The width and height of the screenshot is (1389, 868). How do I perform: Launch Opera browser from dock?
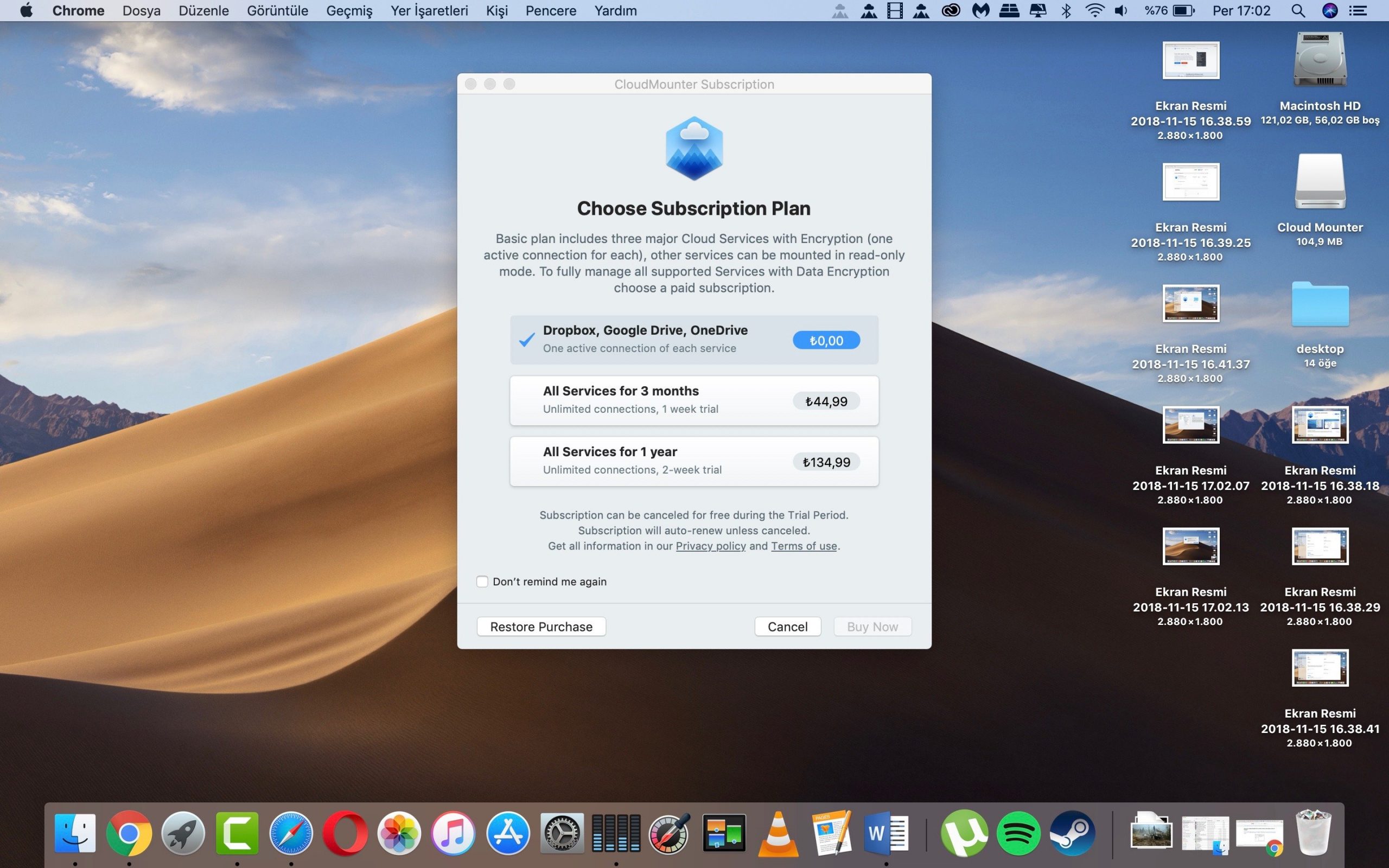[345, 833]
